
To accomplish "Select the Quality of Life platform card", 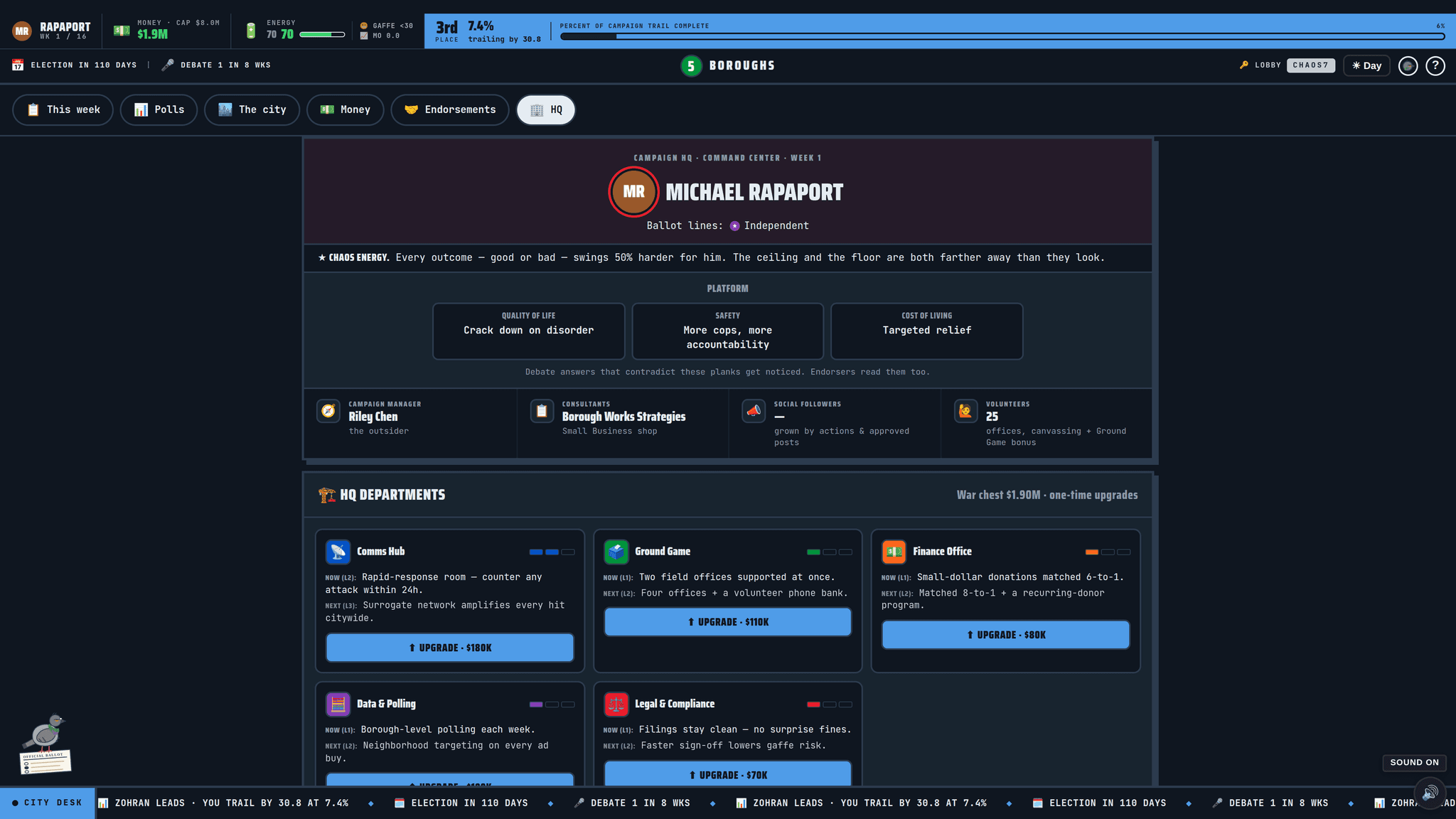I will [528, 331].
